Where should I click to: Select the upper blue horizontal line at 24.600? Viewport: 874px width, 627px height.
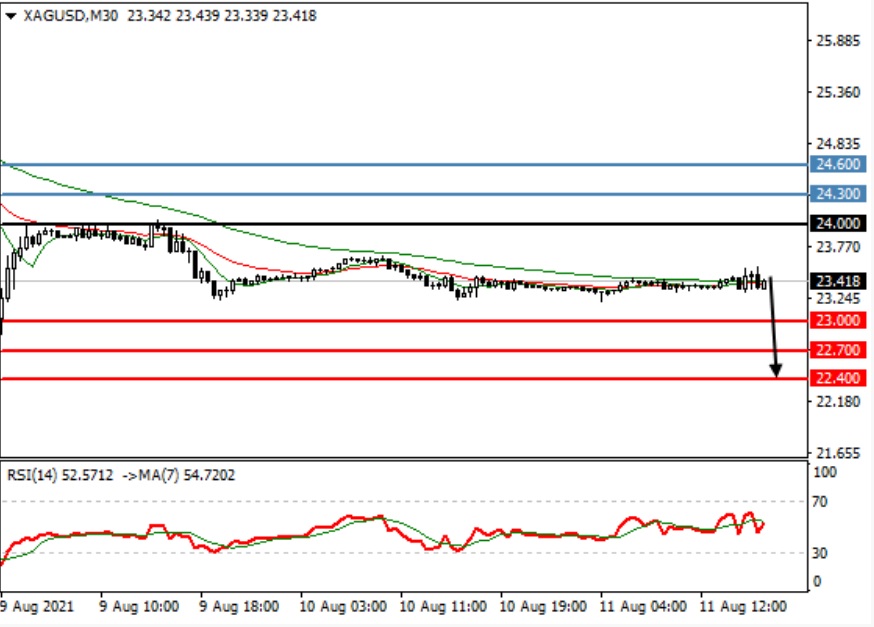click(404, 164)
